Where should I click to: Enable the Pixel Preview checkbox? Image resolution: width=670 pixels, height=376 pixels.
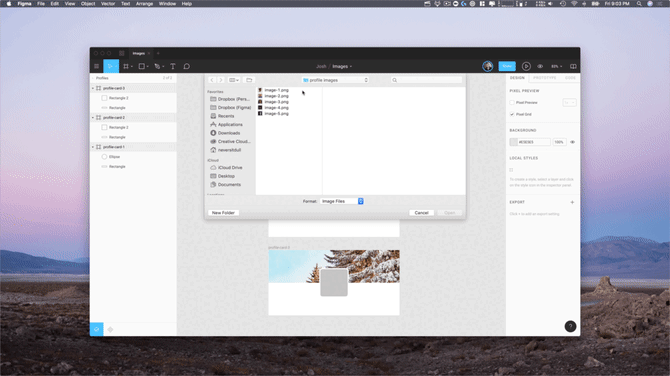click(512, 103)
